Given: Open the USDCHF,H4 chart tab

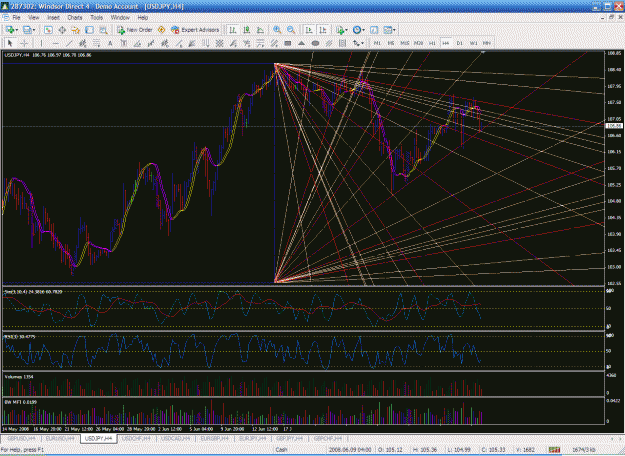Looking at the screenshot, I should click(x=136, y=438).
